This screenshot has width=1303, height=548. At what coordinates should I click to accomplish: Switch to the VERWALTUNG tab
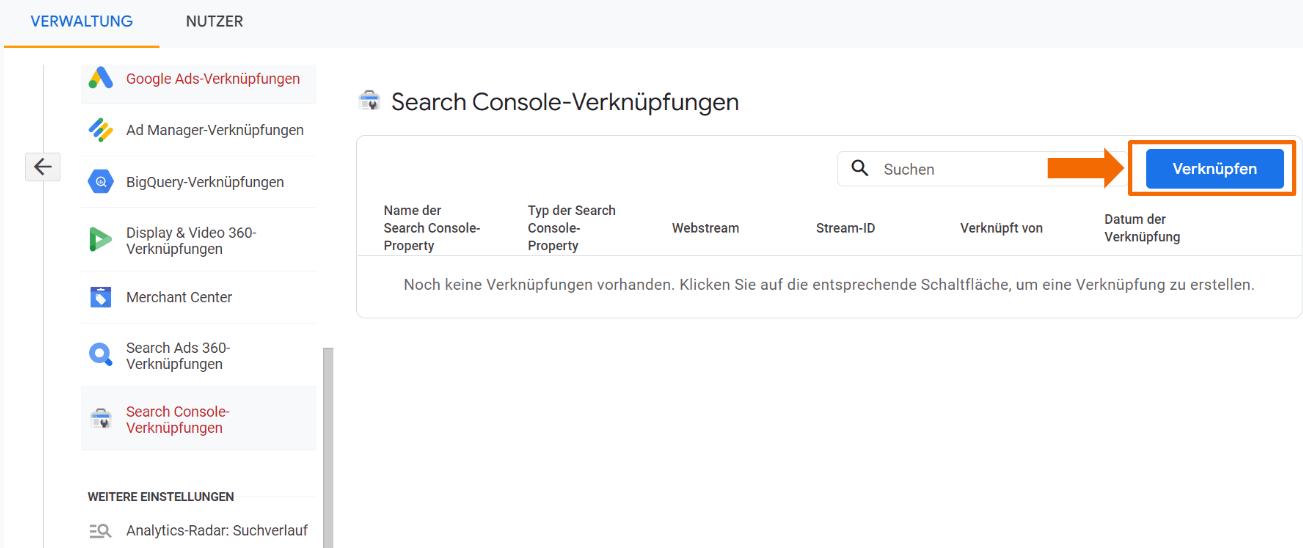(x=82, y=22)
